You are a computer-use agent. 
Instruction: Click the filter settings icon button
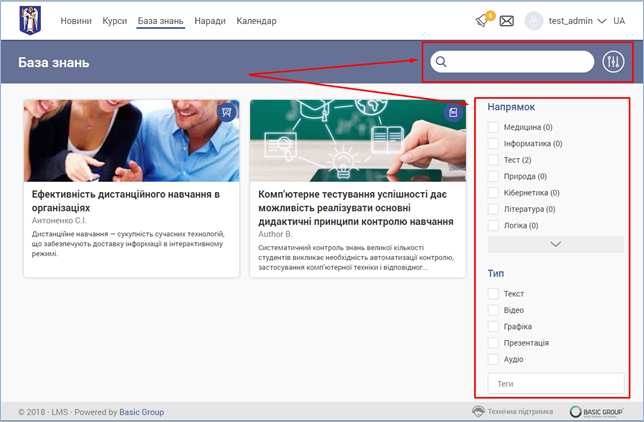(x=613, y=62)
